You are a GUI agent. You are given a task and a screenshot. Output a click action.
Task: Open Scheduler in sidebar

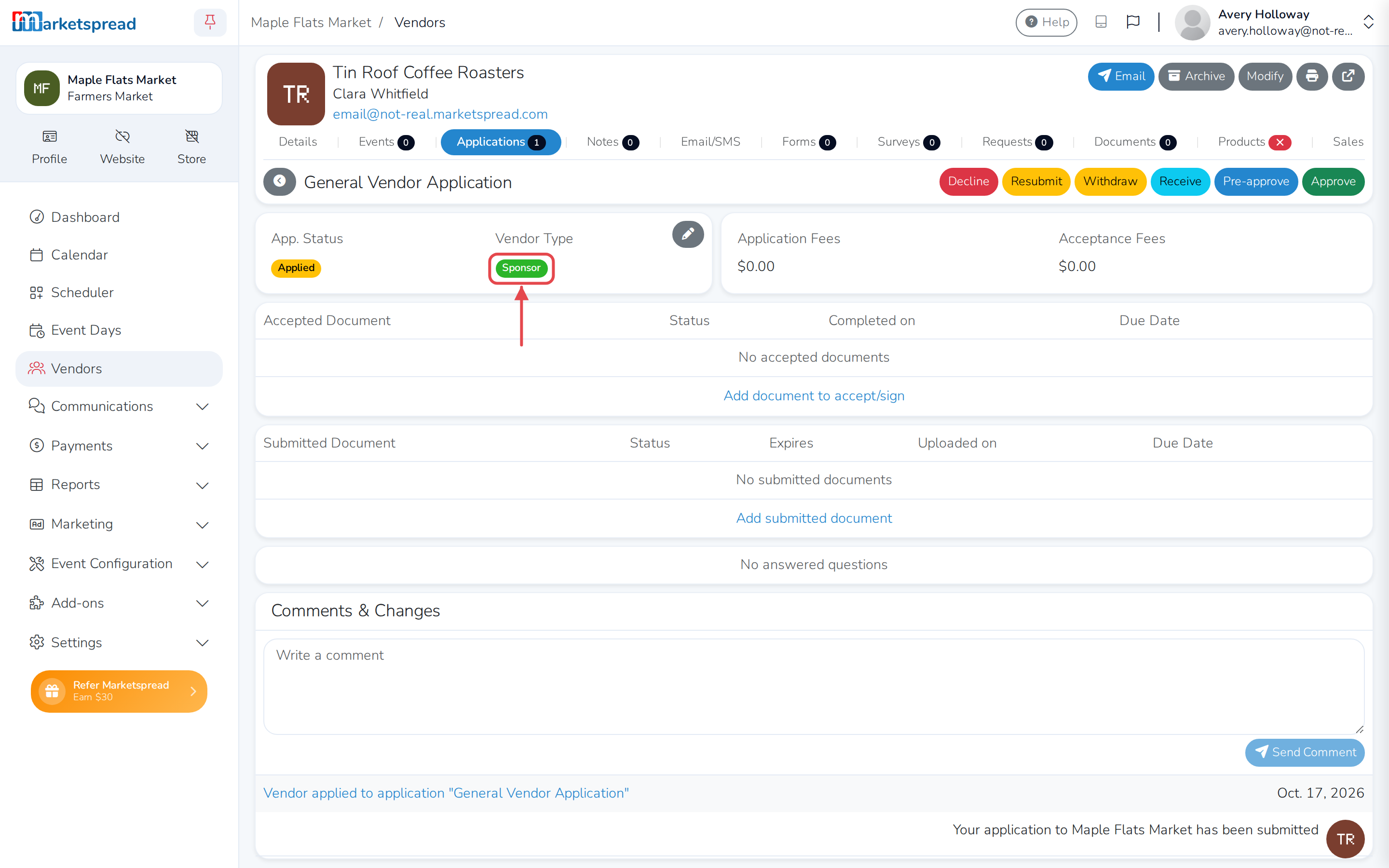[x=119, y=292]
